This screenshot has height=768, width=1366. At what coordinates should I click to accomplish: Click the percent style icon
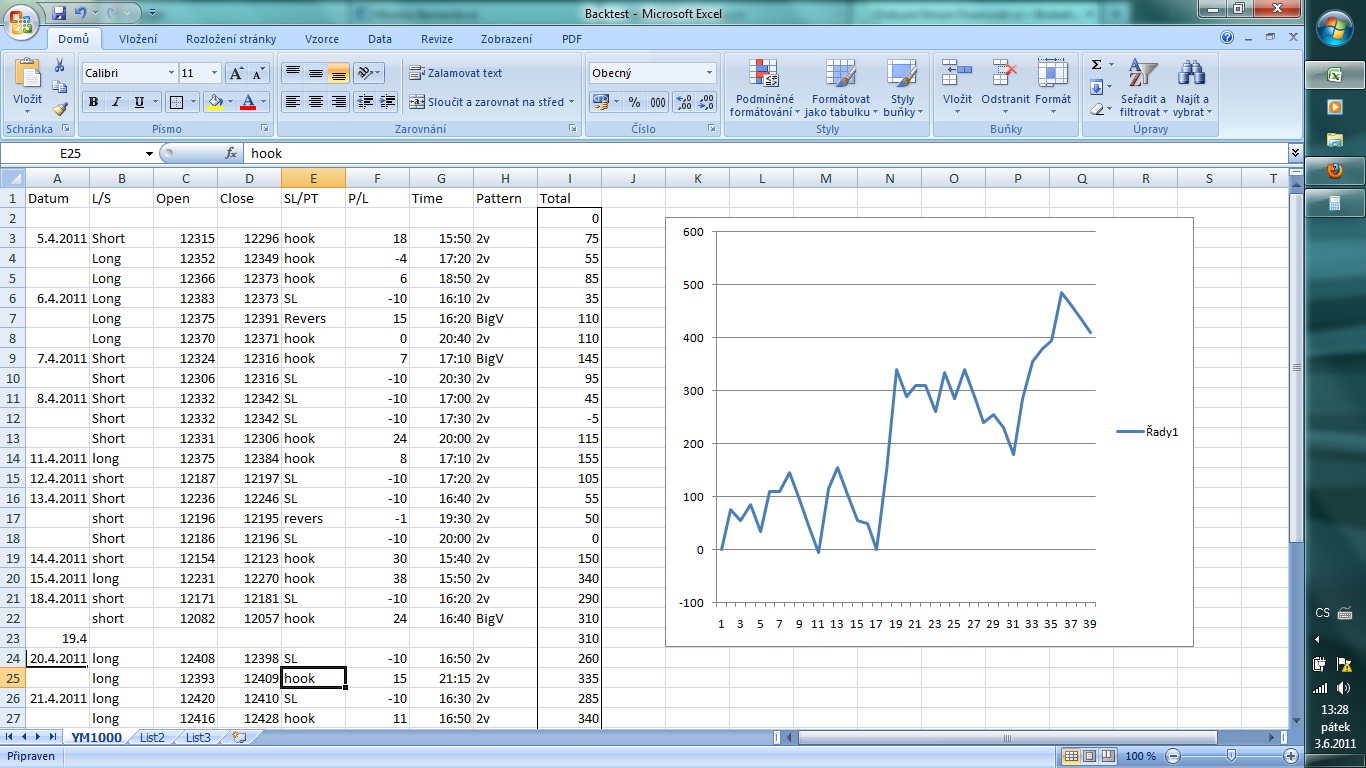pyautogui.click(x=634, y=102)
